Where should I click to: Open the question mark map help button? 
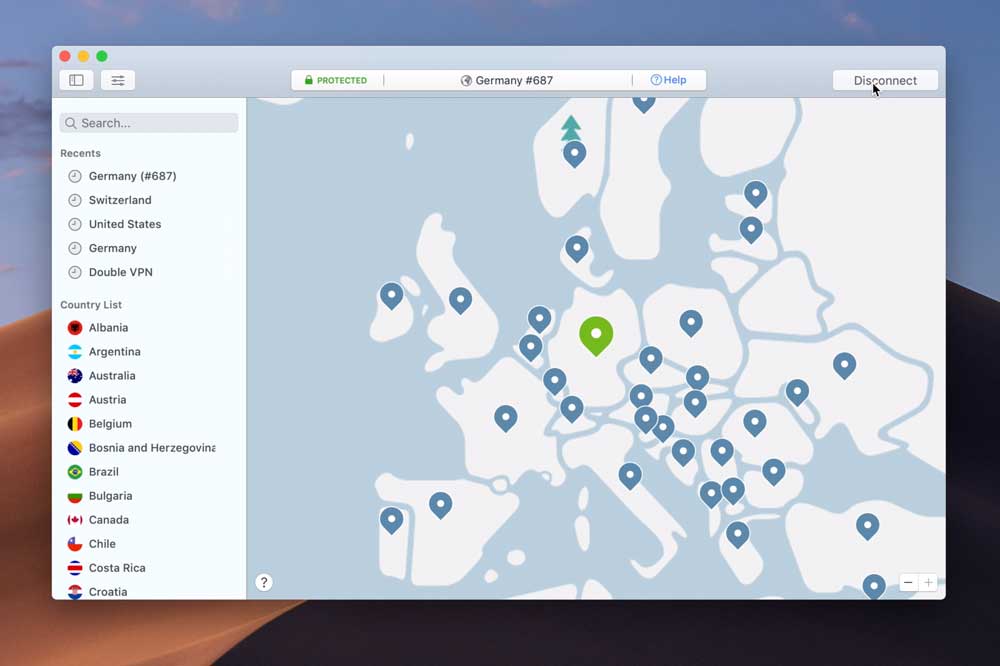tap(264, 582)
